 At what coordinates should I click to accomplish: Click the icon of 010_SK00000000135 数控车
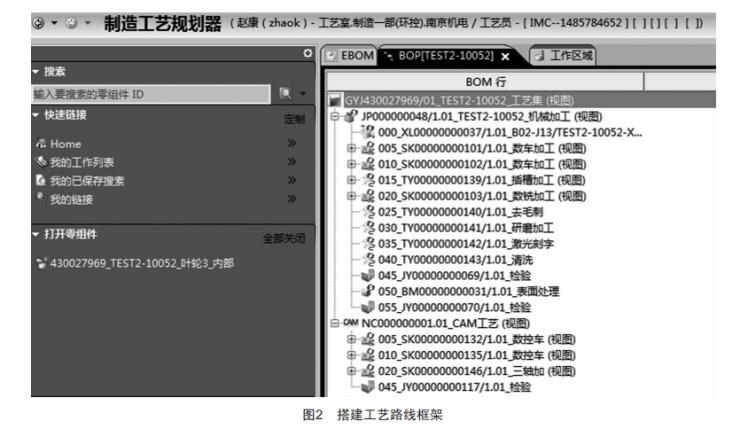point(368,355)
